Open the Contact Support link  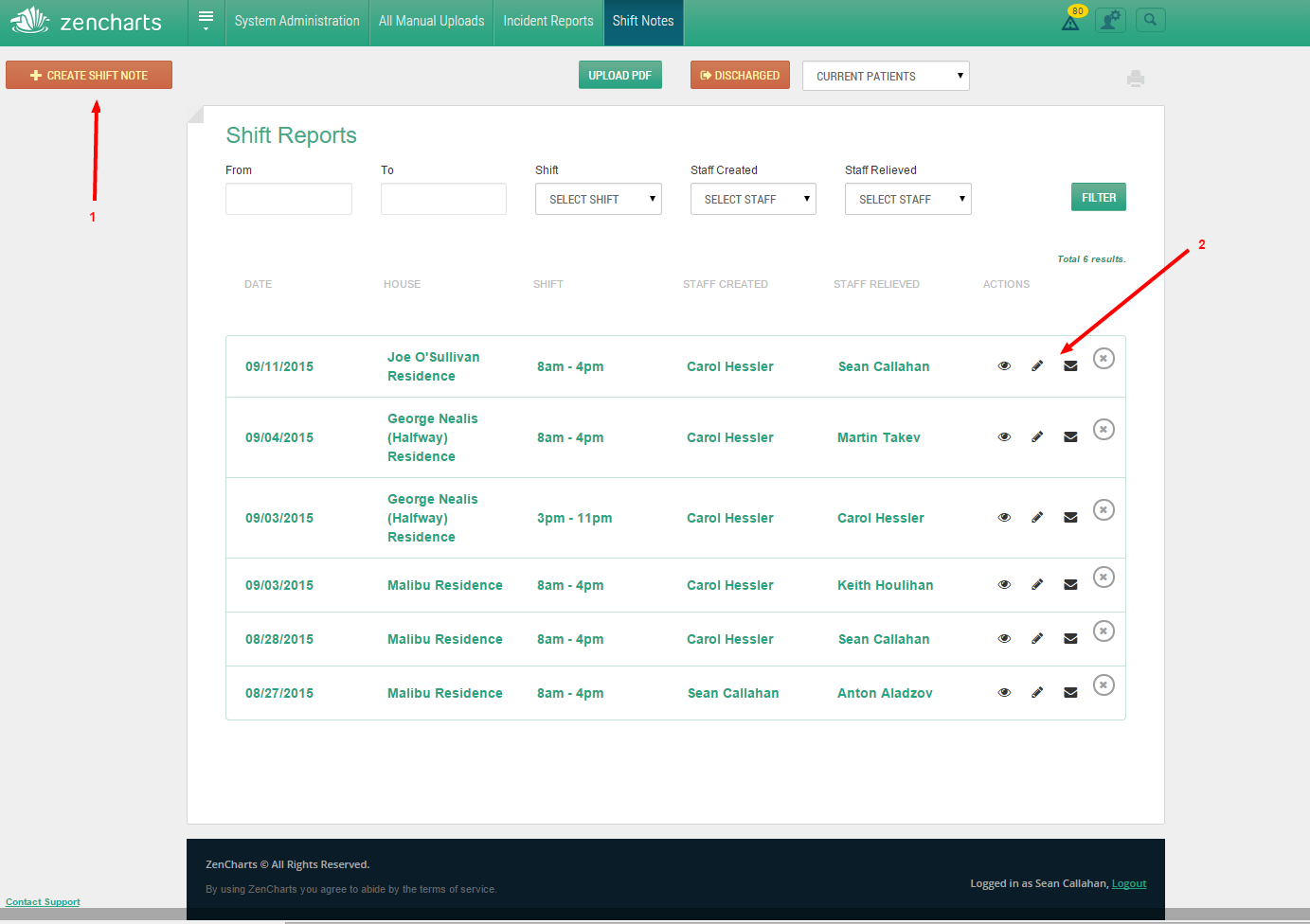pyautogui.click(x=43, y=902)
